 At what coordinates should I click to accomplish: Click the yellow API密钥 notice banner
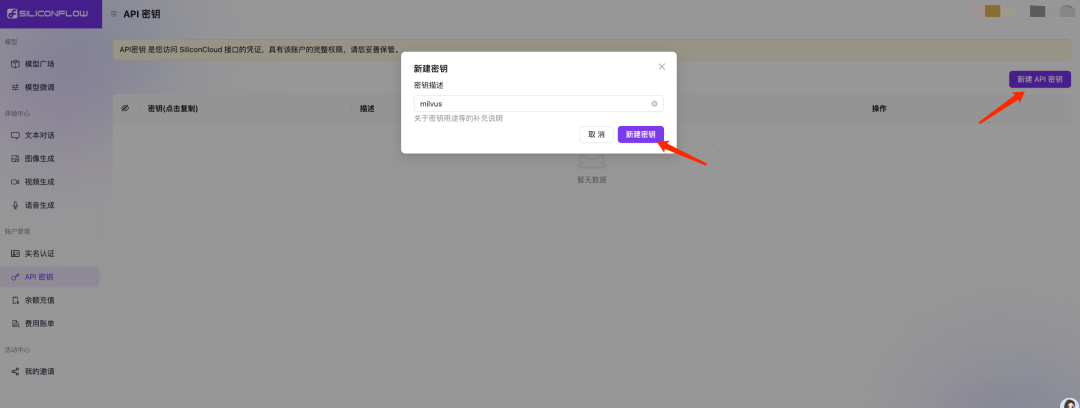pyautogui.click(x=593, y=50)
